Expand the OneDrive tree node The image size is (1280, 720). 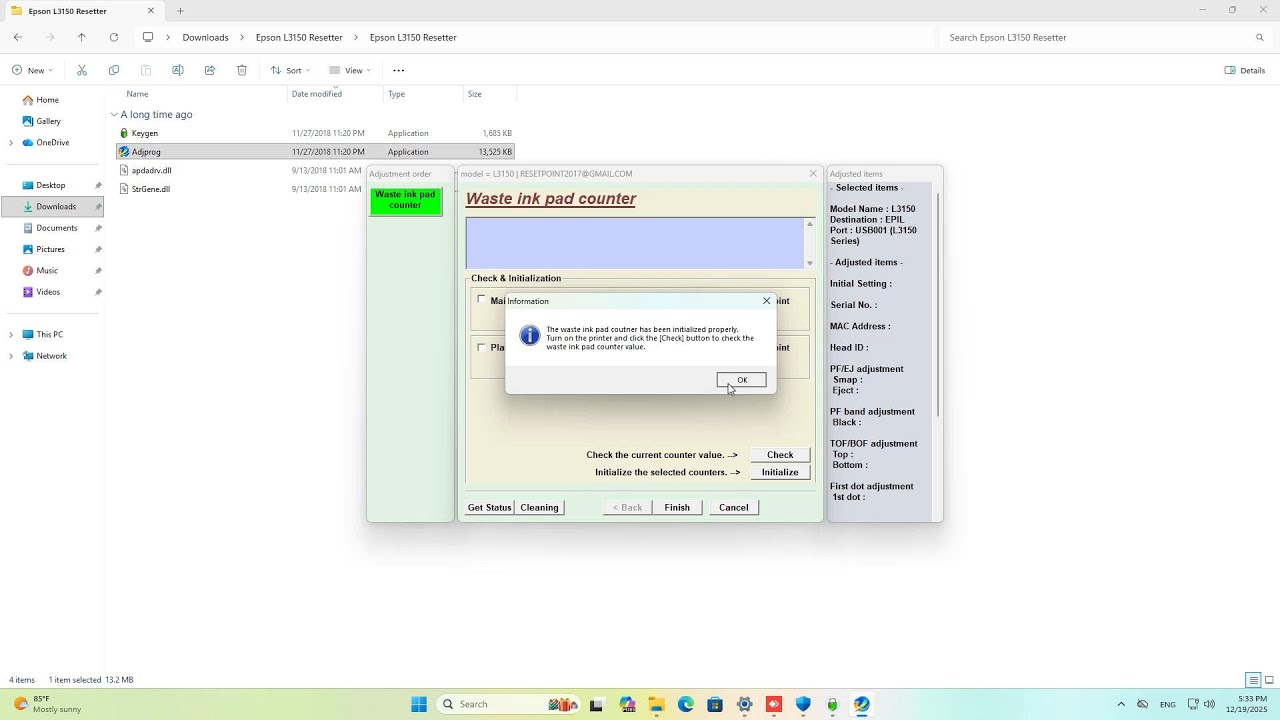pos(11,143)
